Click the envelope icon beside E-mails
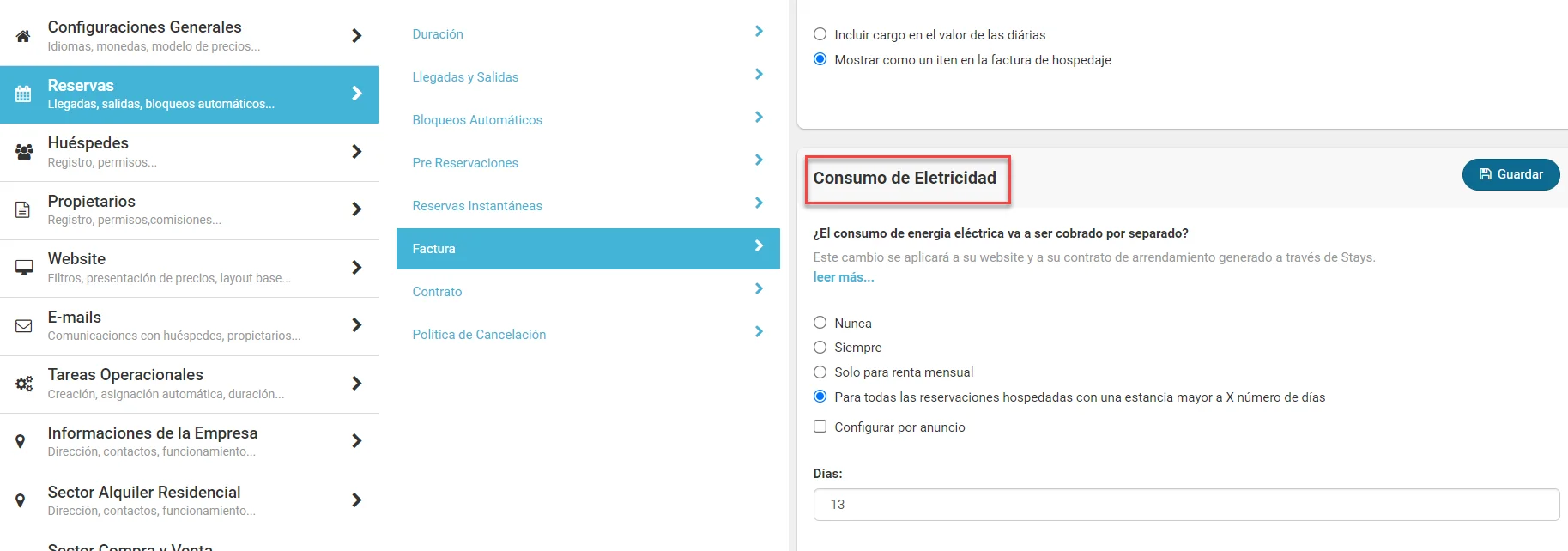The width and height of the screenshot is (1568, 551). pos(24,325)
